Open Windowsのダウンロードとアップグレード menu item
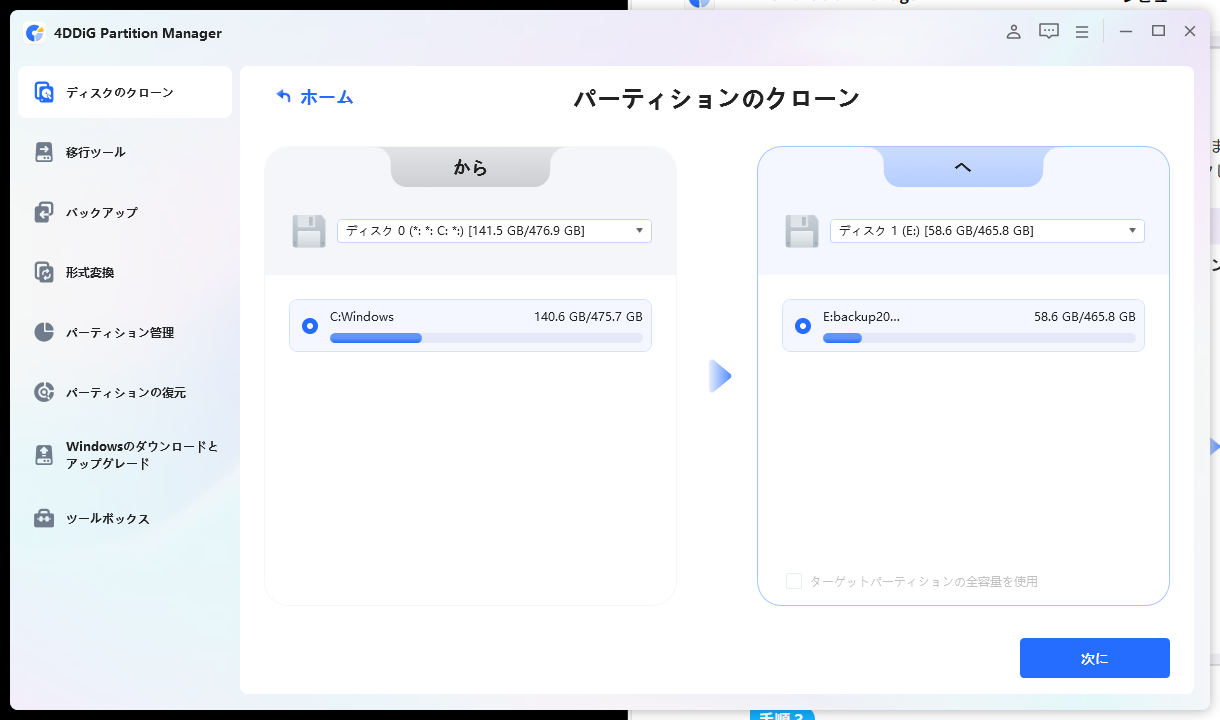This screenshot has height=720, width=1220. pos(125,455)
